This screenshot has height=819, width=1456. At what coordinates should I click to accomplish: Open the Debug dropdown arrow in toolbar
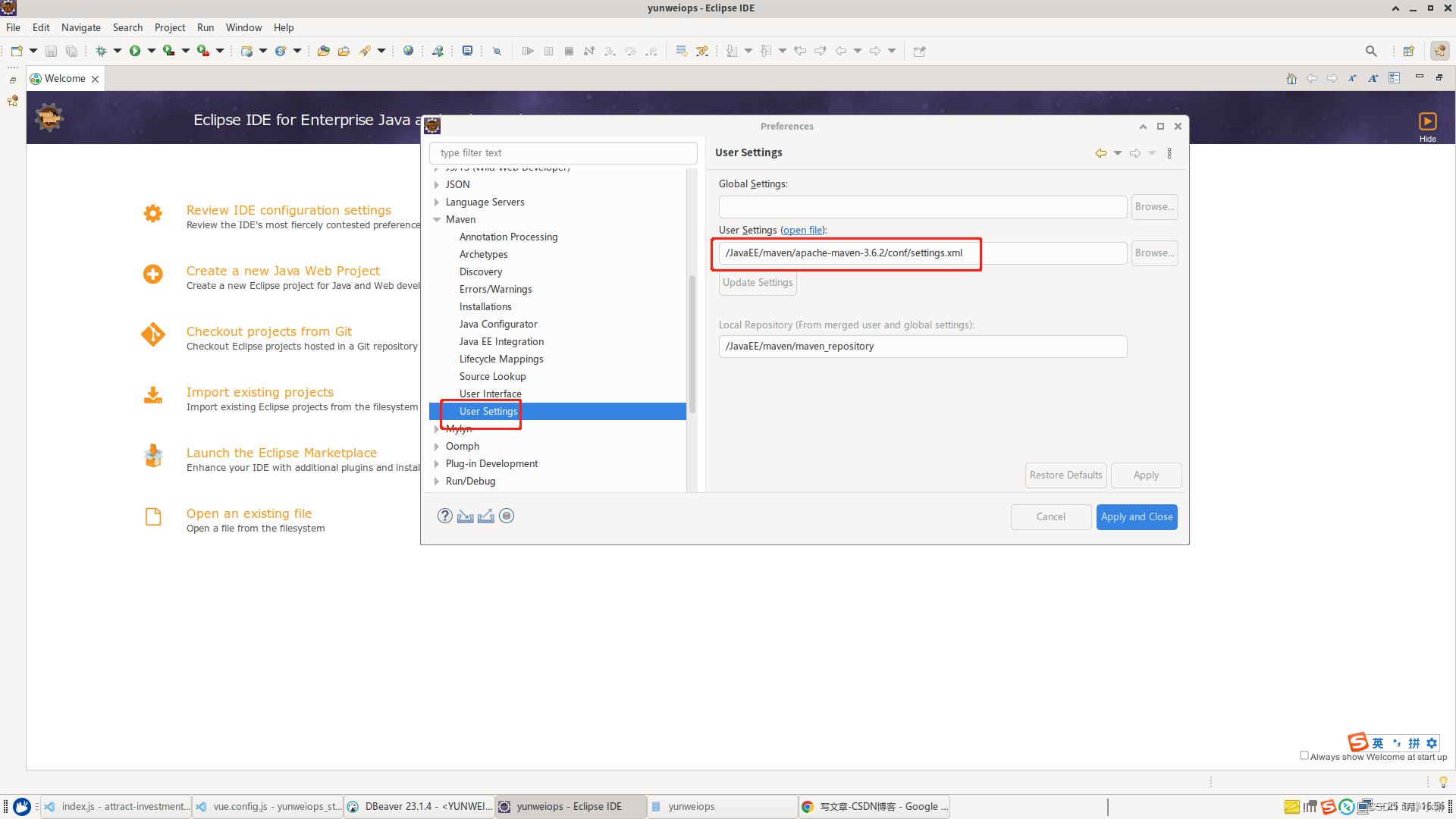[118, 51]
